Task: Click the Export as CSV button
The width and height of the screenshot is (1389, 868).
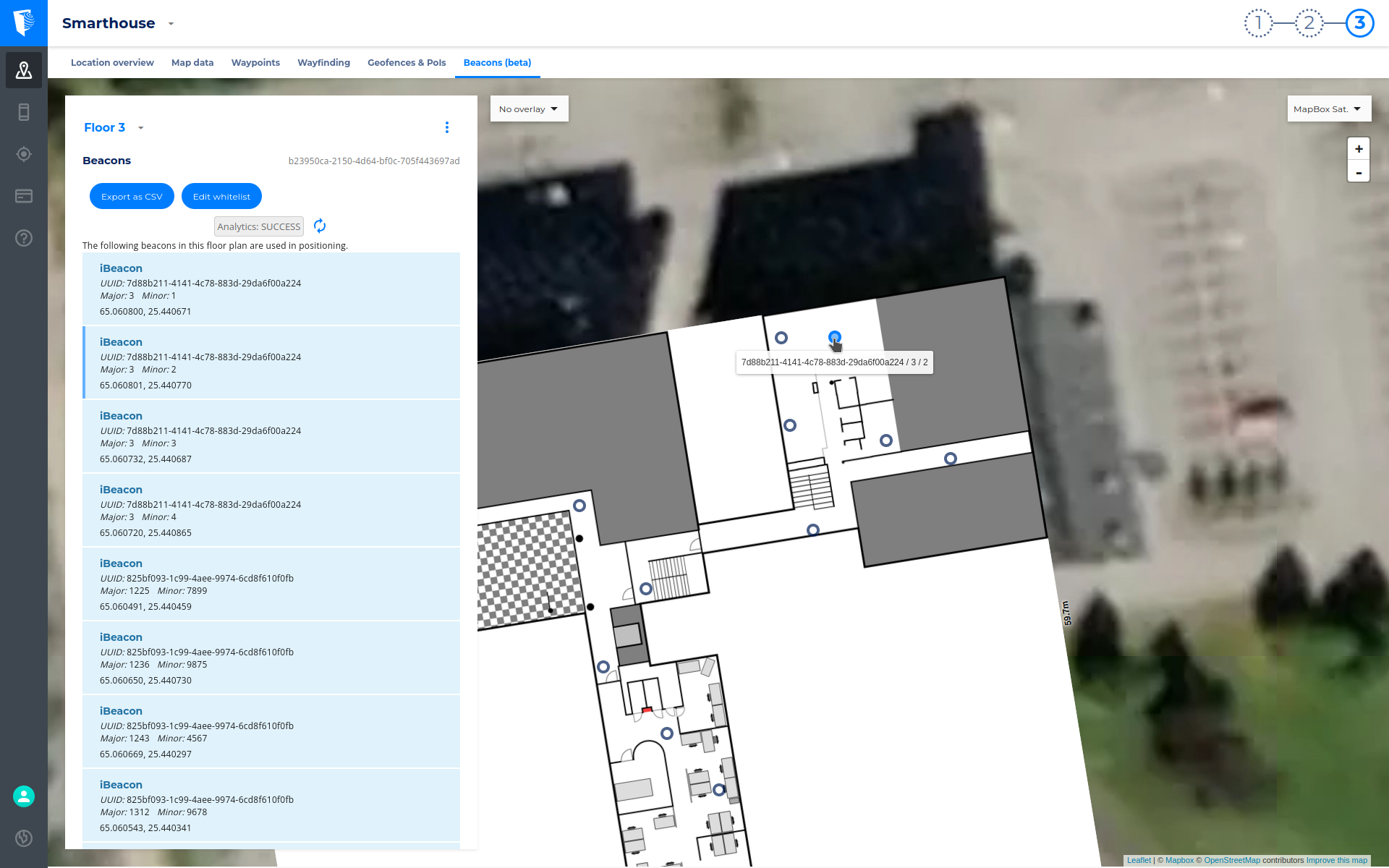Action: (x=132, y=197)
